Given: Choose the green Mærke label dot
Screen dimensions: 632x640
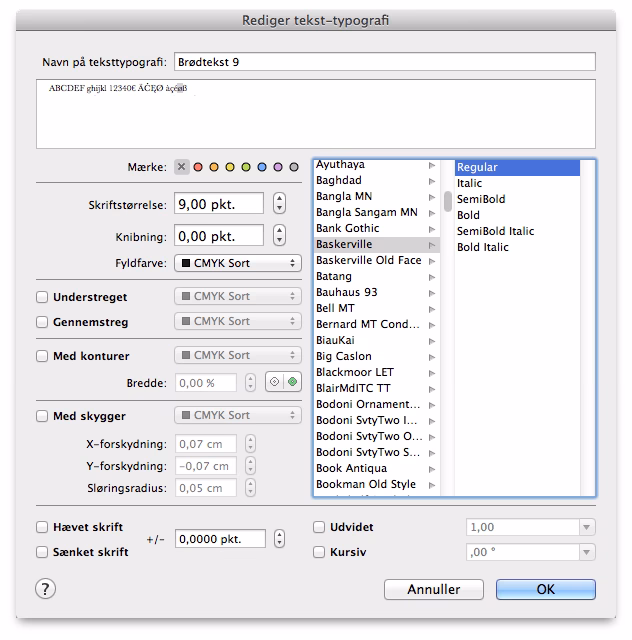Looking at the screenshot, I should (246, 168).
